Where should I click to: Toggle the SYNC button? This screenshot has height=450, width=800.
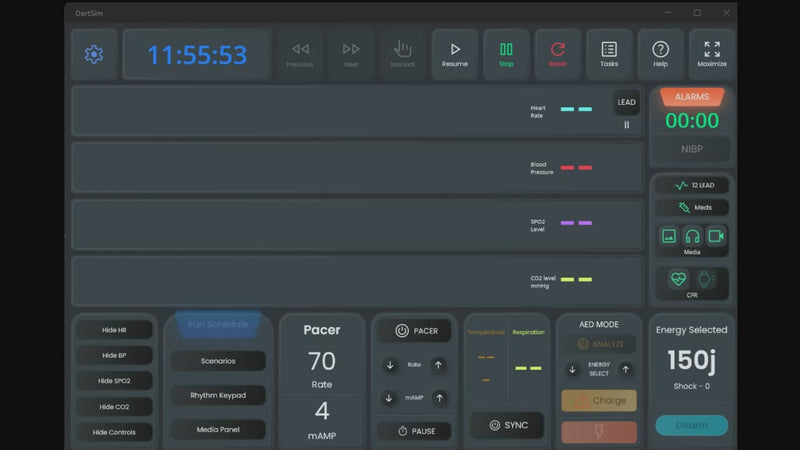click(x=508, y=425)
